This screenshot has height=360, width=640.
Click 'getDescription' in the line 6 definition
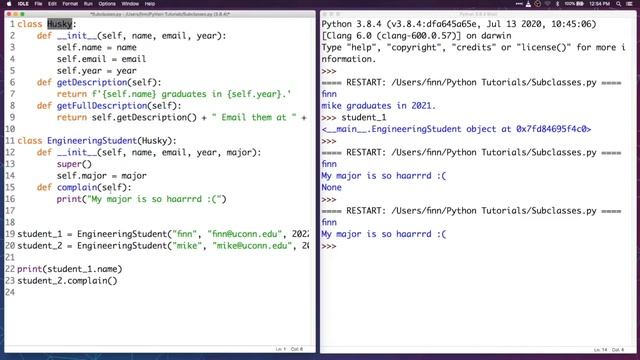point(92,82)
